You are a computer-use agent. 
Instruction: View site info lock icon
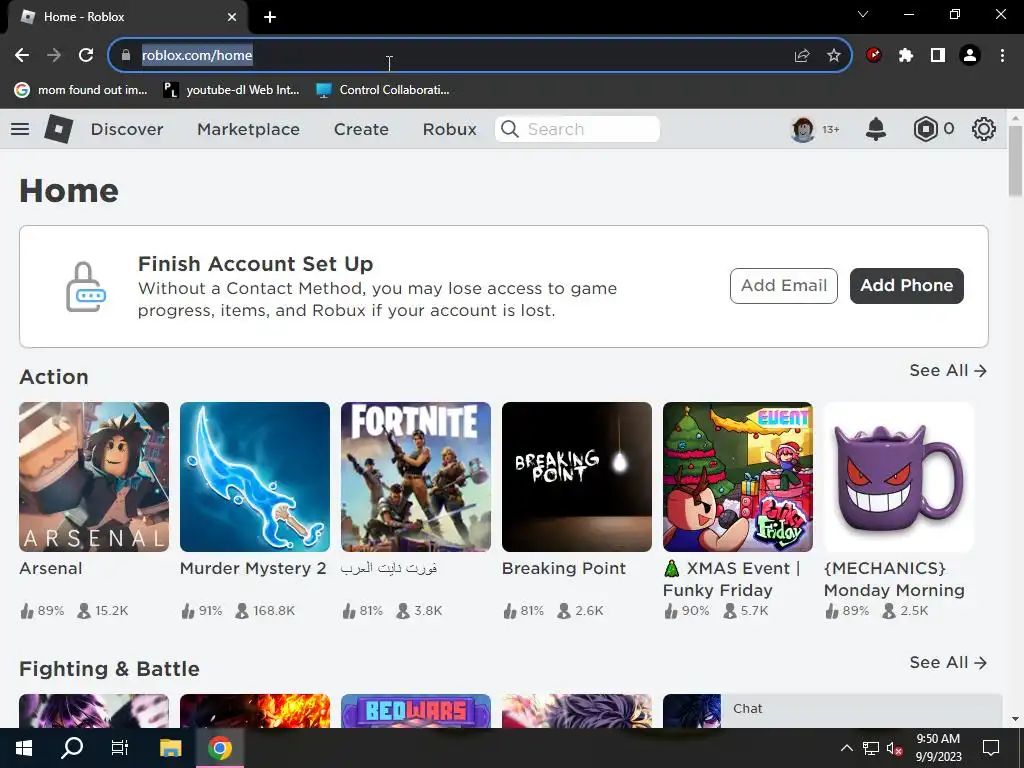[x=126, y=56]
